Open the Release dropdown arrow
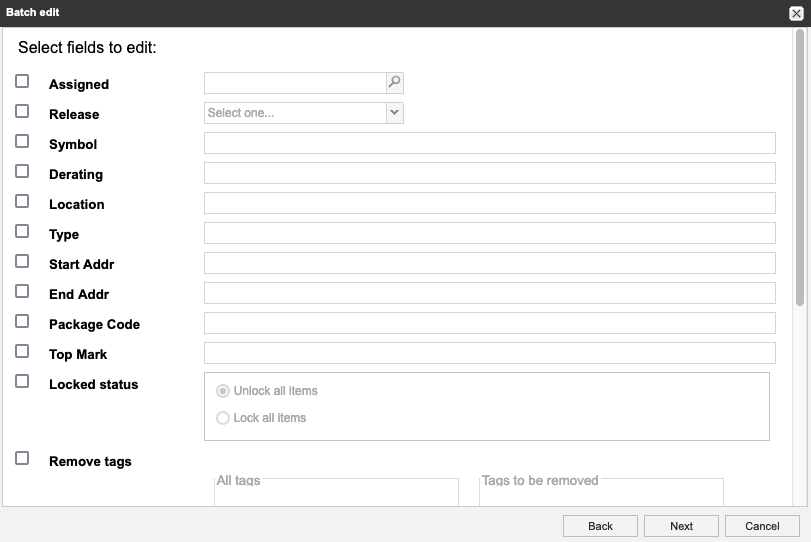The image size is (811, 542). pyautogui.click(x=395, y=113)
